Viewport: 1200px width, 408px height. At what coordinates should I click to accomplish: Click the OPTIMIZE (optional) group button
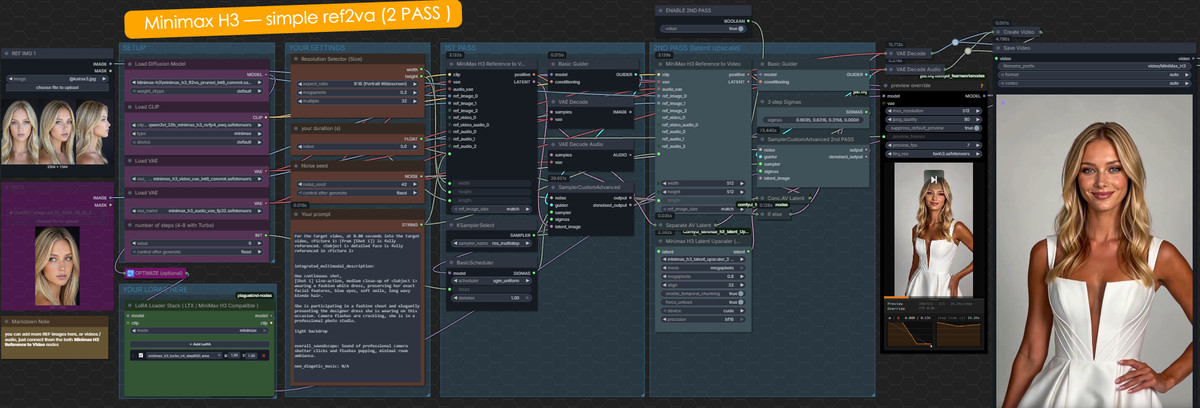(x=155, y=272)
